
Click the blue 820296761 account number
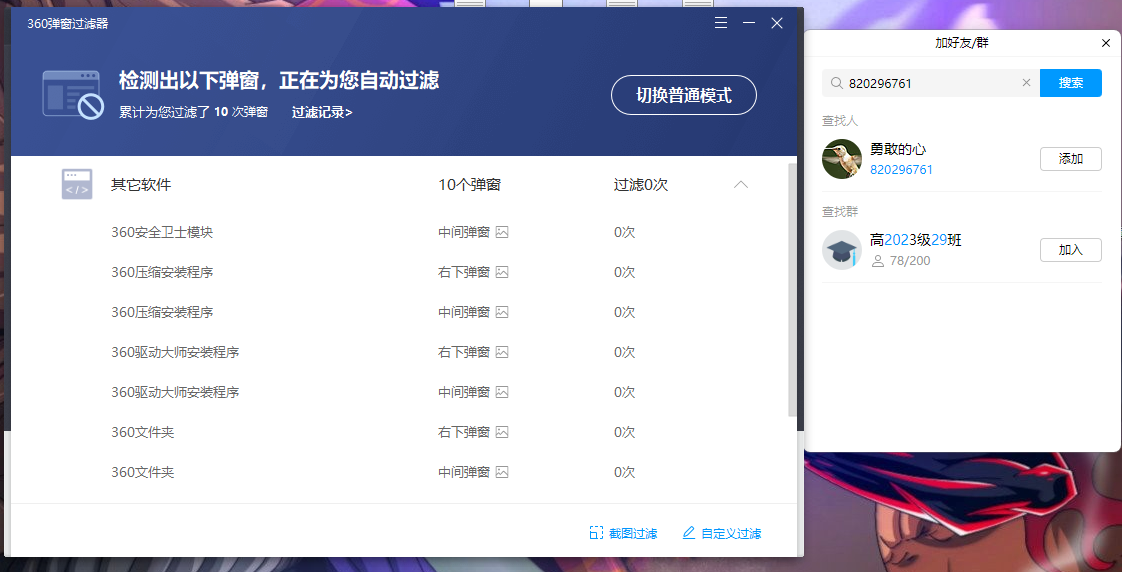901,170
